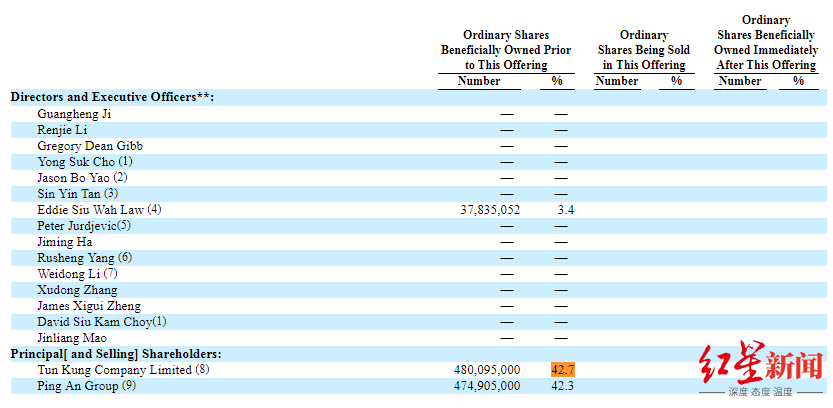Click the share count 474,905,000
Screen dimensions: 833x408
pos(487,386)
